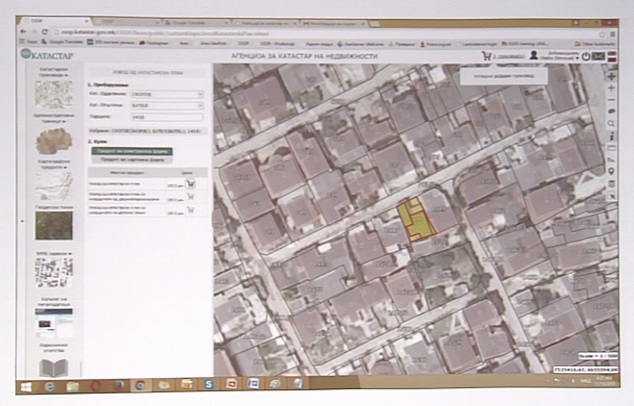This screenshot has height=406, width=634.
Task: Click the map zoom in plus tool
Action: click(611, 88)
